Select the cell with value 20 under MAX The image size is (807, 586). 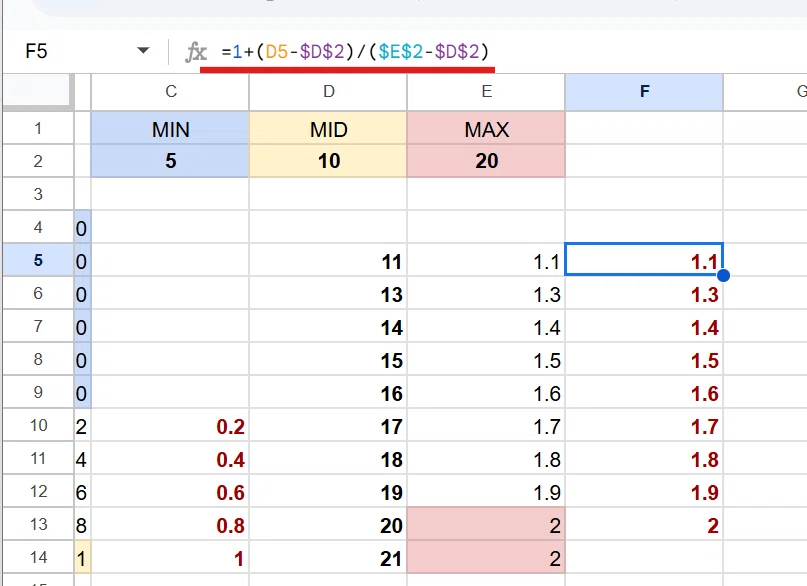point(486,161)
